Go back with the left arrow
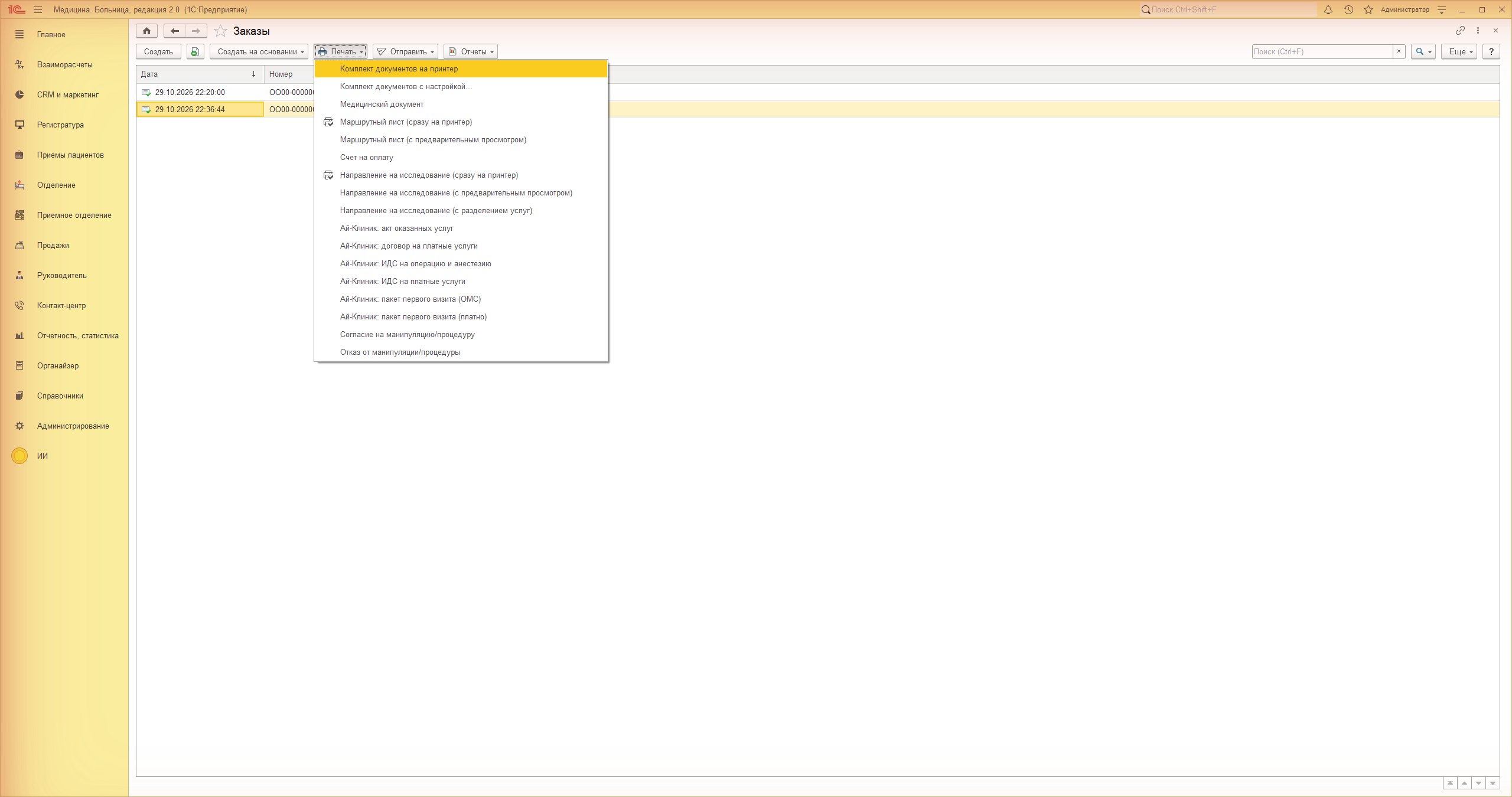 [174, 31]
